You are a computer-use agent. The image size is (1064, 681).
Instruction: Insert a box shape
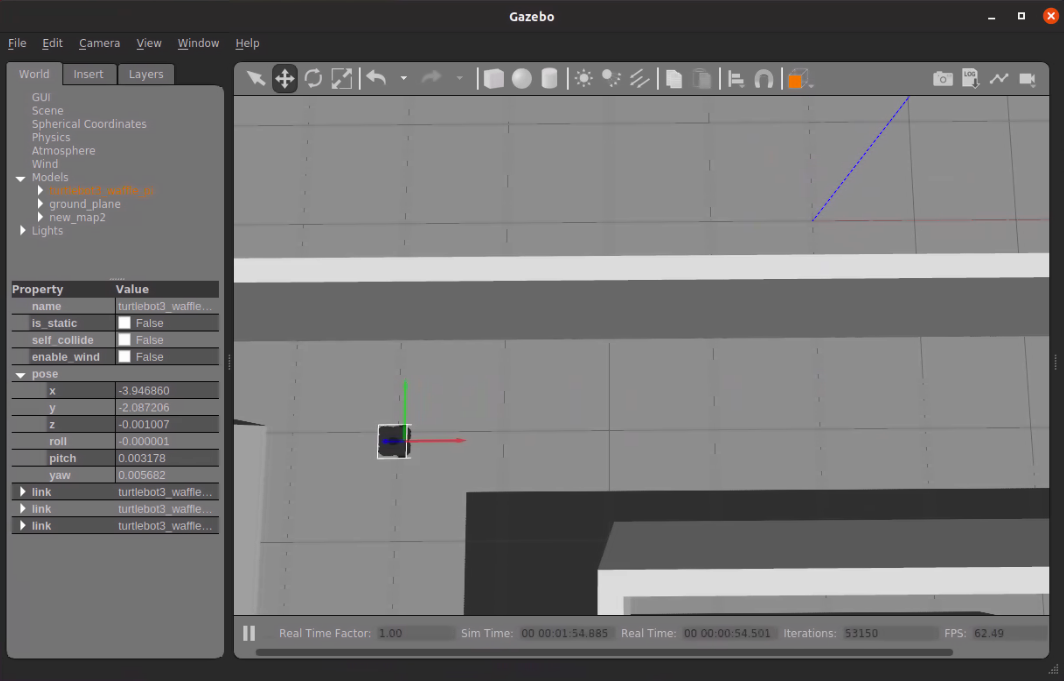[x=494, y=79]
